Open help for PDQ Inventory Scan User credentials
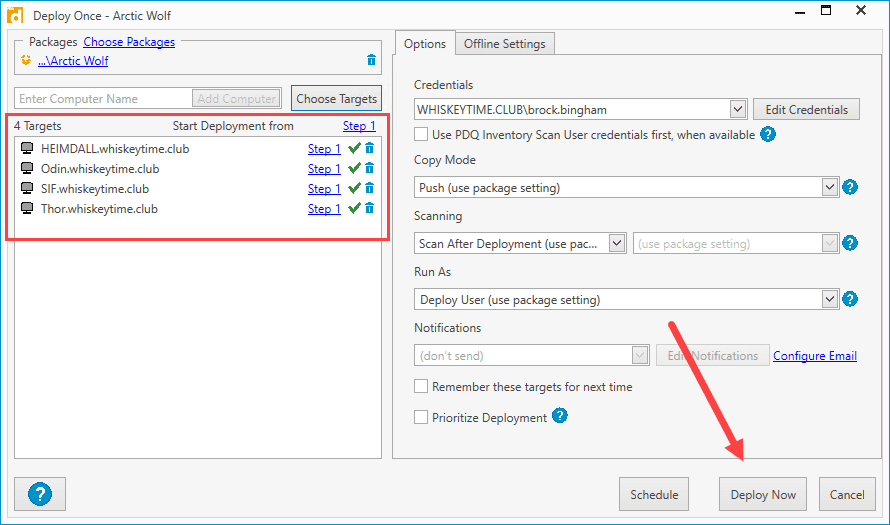 pyautogui.click(x=768, y=135)
